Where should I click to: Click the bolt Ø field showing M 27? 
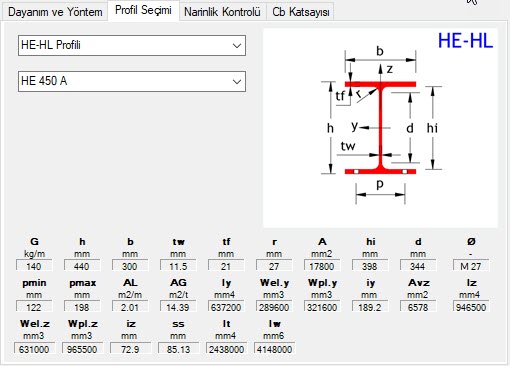(x=471, y=266)
